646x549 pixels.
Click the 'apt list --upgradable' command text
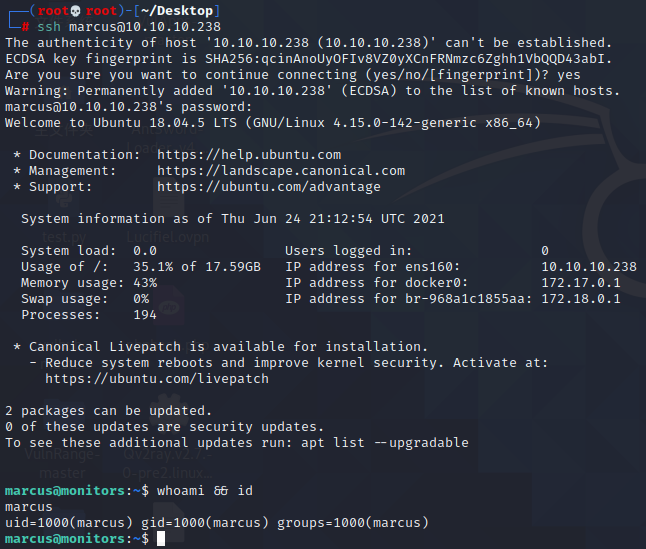pos(385,443)
